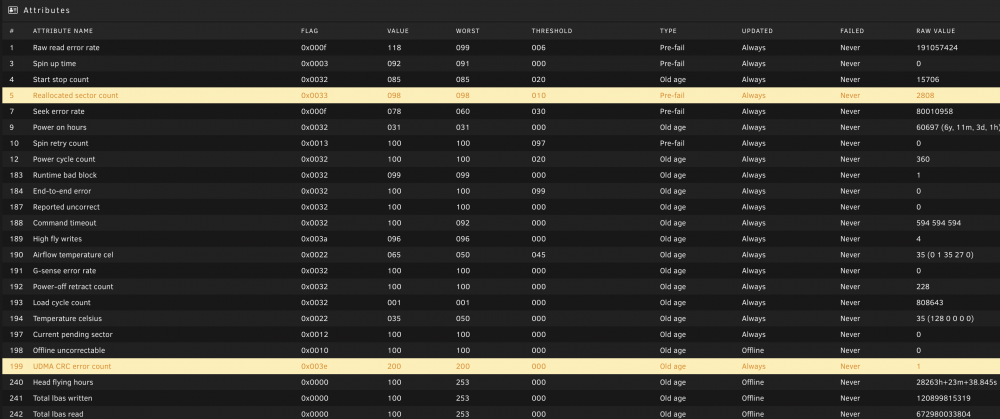The height and width of the screenshot is (419, 1000).
Task: Select the Total lbas written attribute
Action: (x=62, y=399)
